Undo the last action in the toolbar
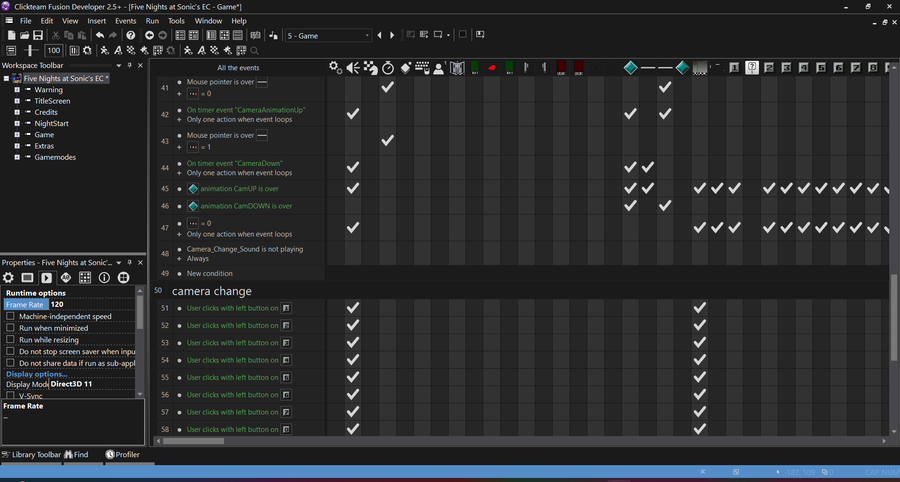The height and width of the screenshot is (482, 900). [100, 35]
